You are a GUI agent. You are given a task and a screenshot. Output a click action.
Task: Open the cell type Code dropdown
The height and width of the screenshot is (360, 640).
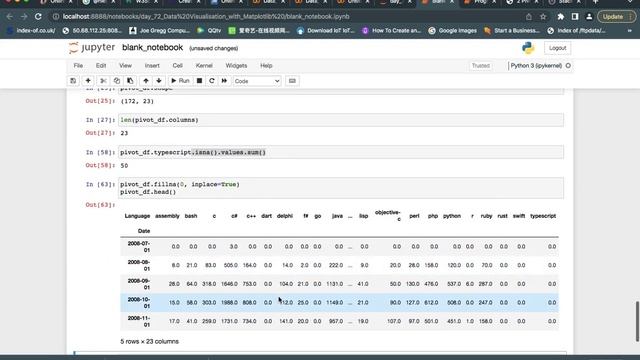257,81
